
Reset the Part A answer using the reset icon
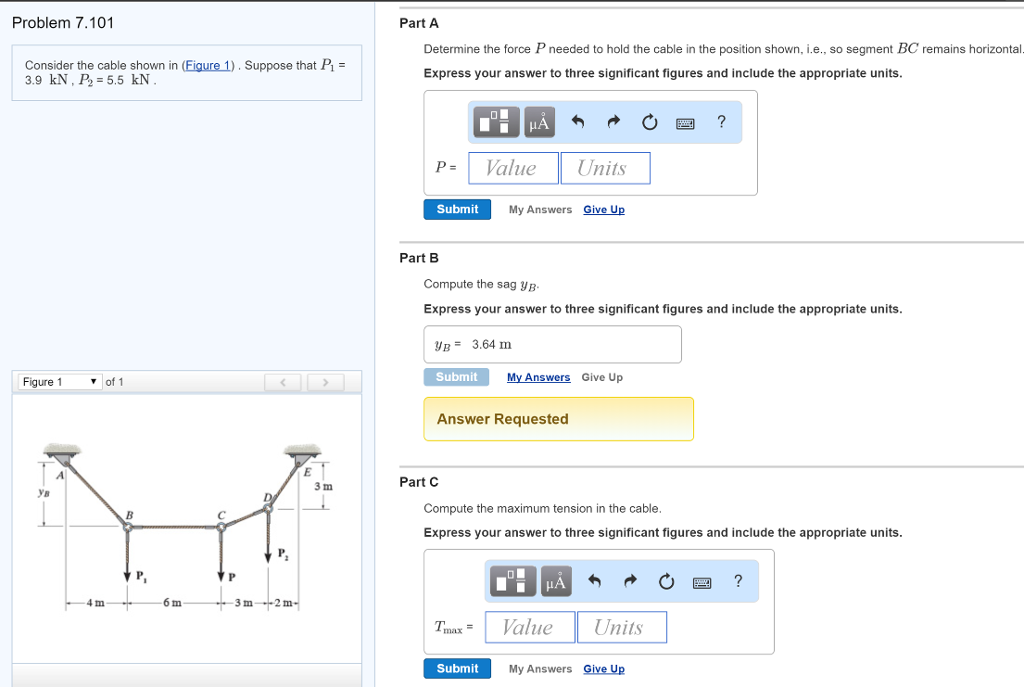tap(649, 121)
